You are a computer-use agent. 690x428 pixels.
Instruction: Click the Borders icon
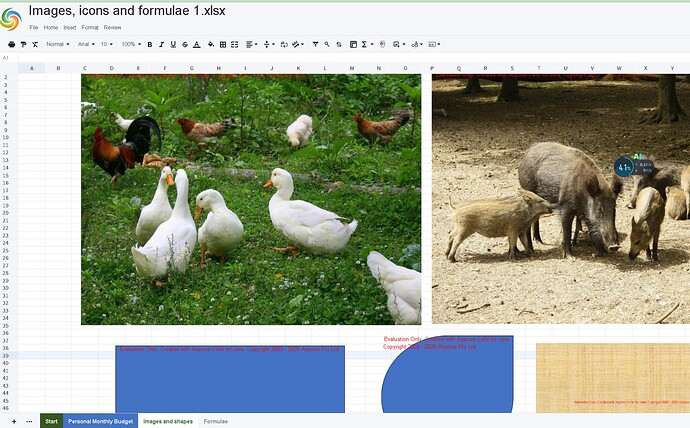point(222,44)
